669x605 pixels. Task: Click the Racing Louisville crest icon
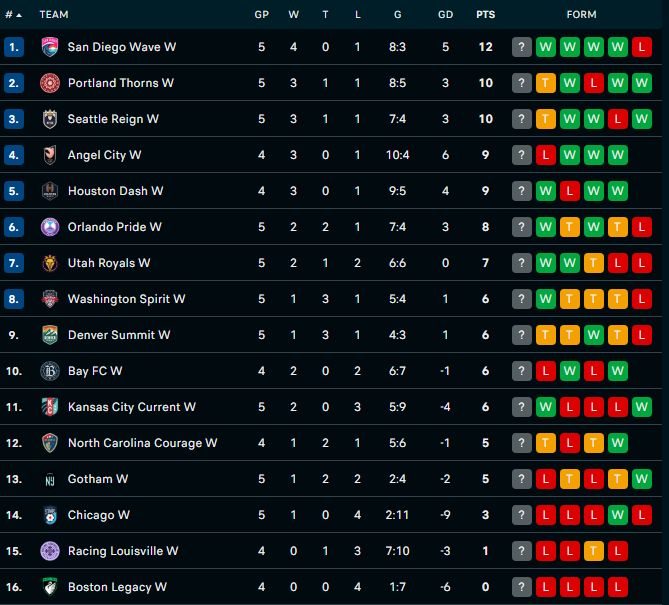(x=50, y=551)
